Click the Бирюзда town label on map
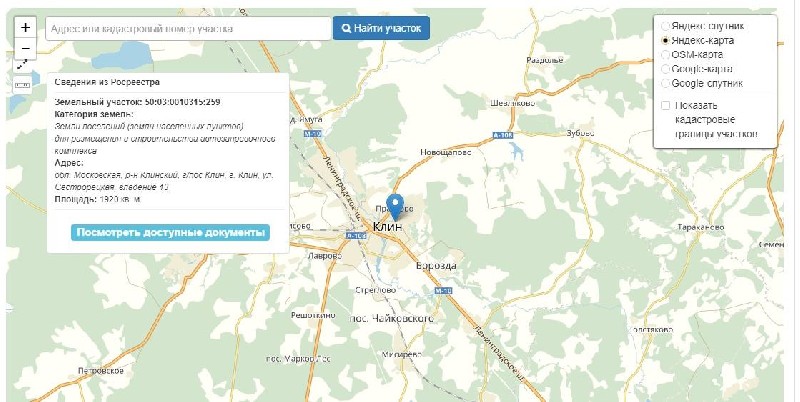Viewport: 800px width, 402px height. tap(436, 266)
